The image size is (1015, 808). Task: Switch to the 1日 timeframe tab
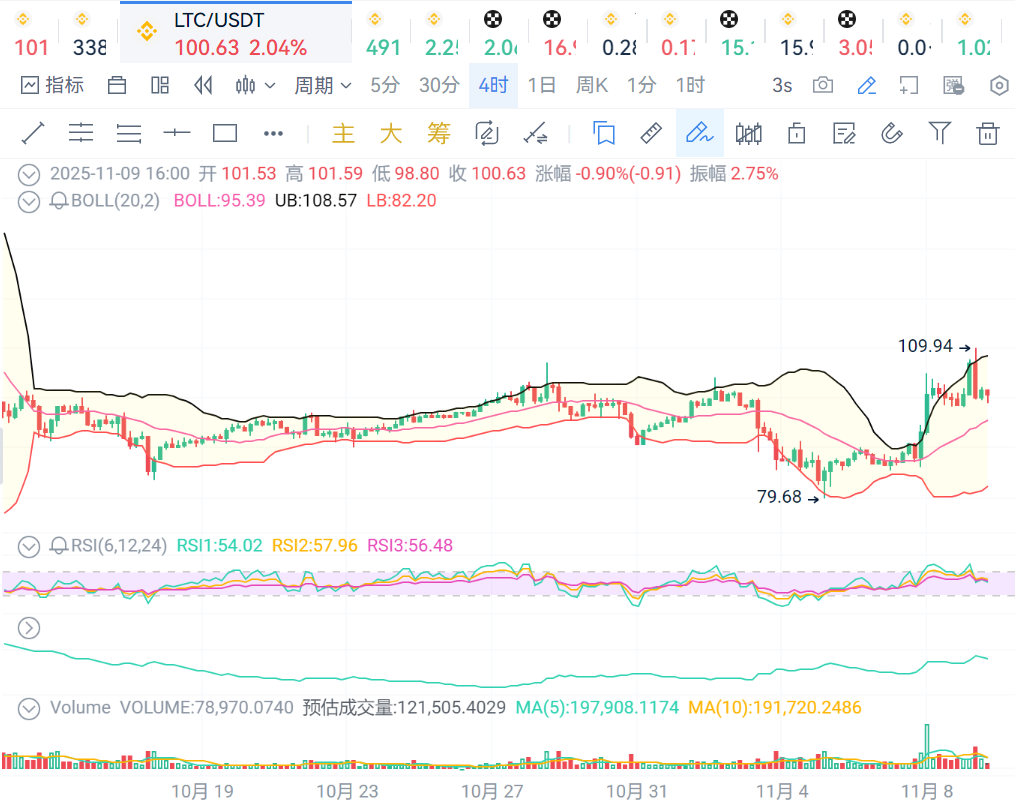541,86
